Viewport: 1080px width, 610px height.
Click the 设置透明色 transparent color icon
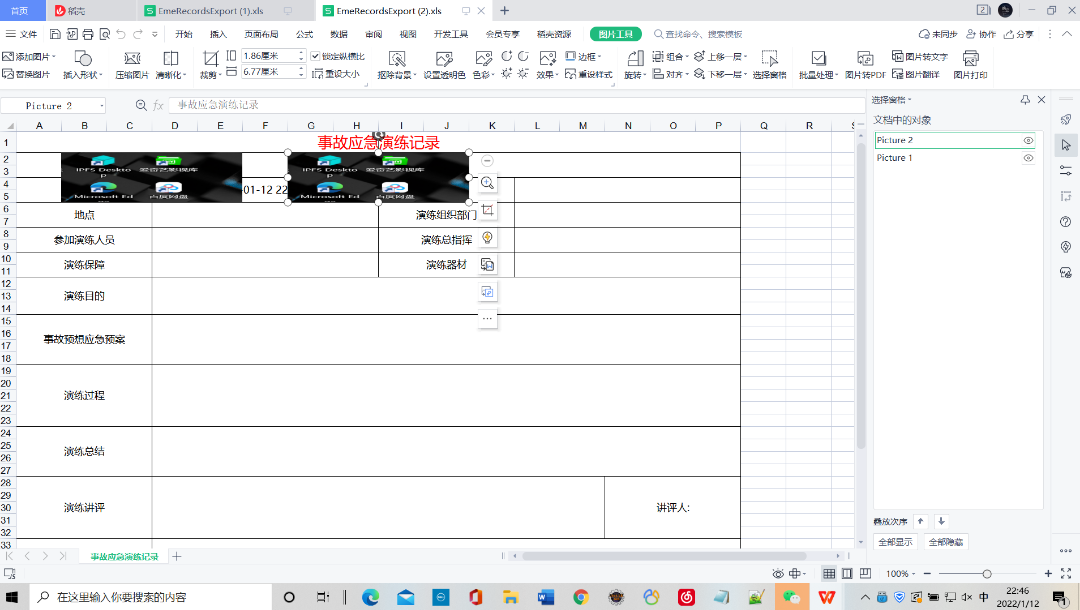point(444,58)
